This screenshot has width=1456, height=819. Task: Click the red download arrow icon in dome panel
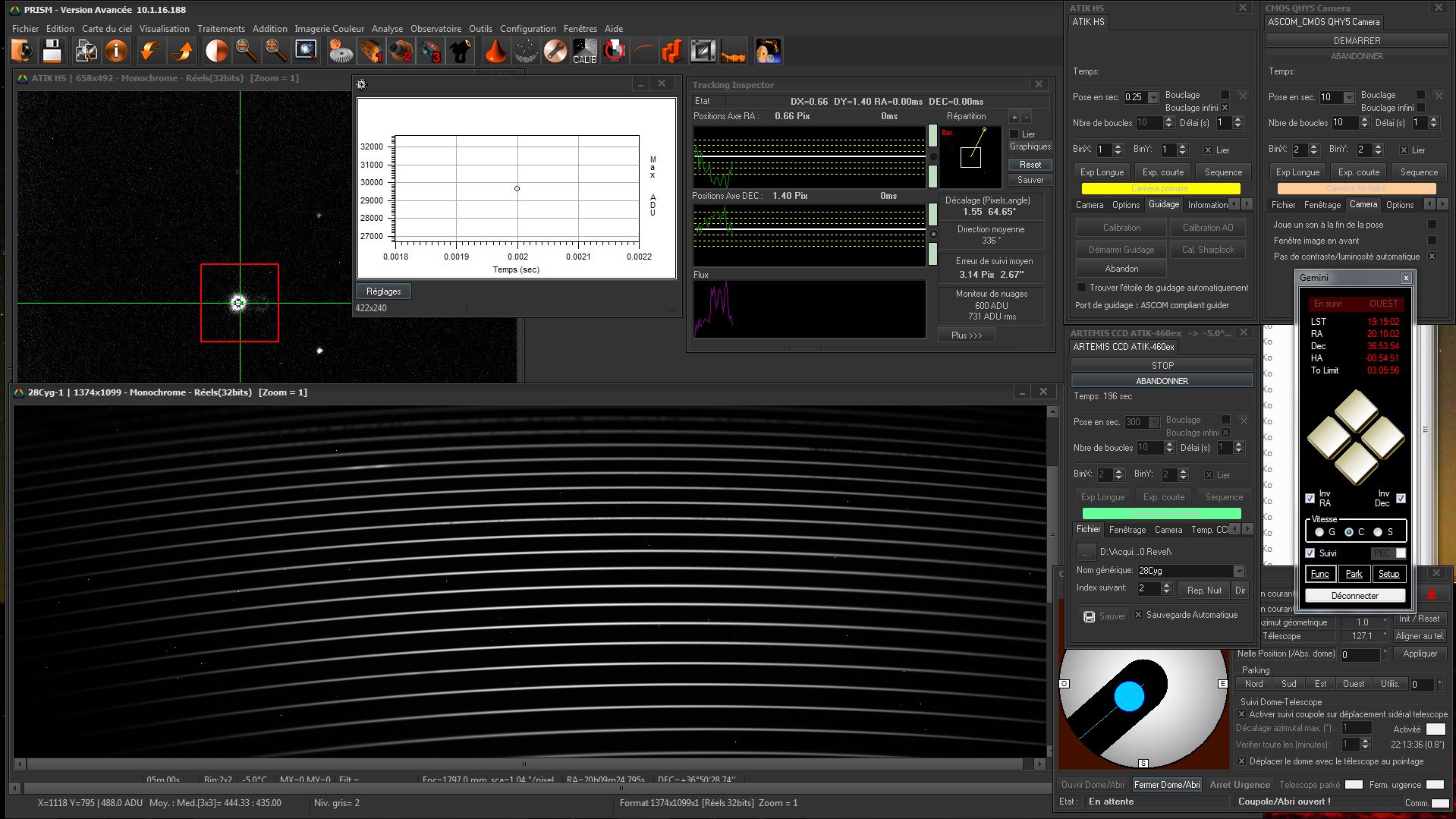(1432, 594)
